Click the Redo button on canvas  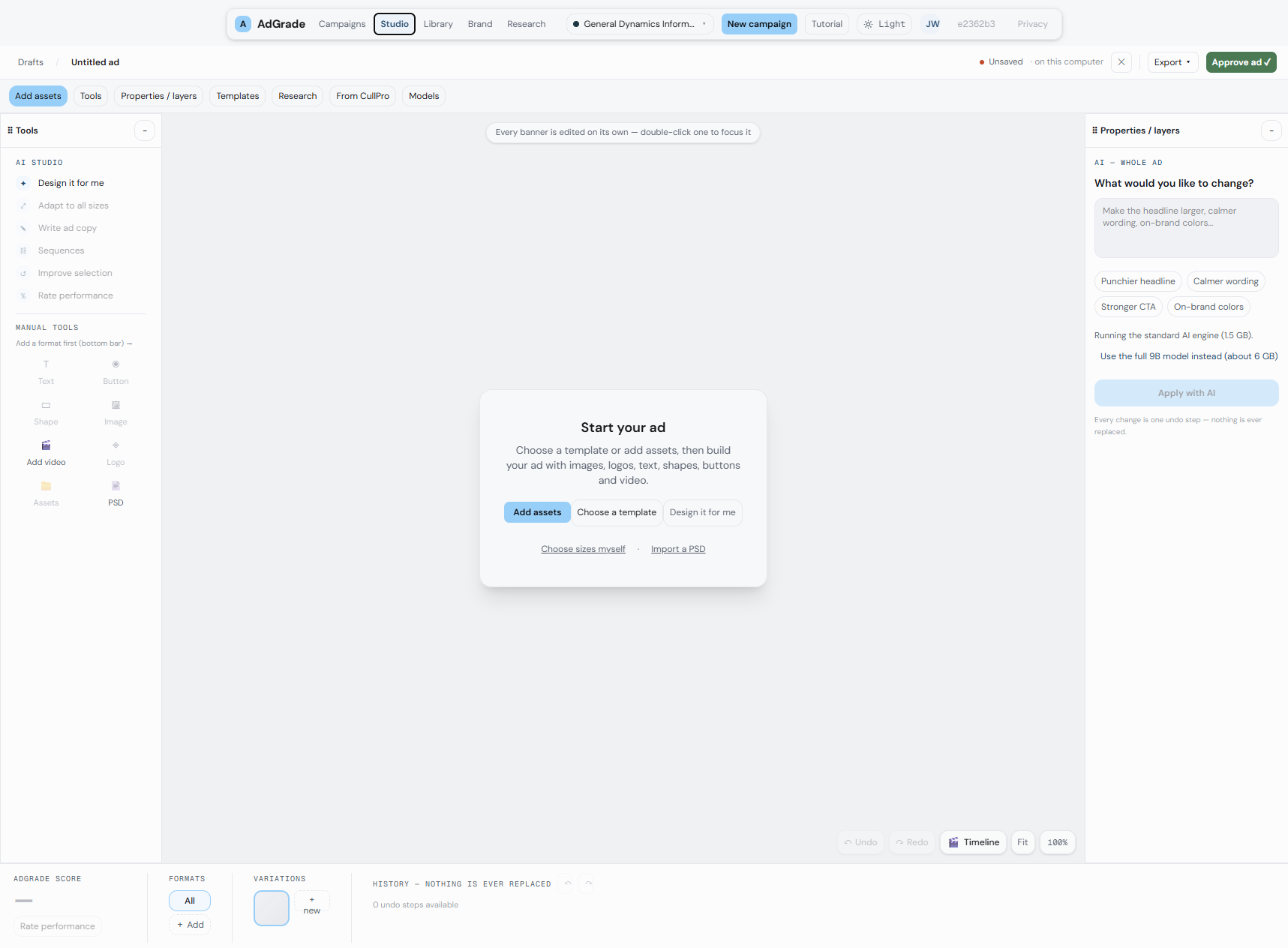[x=911, y=842]
